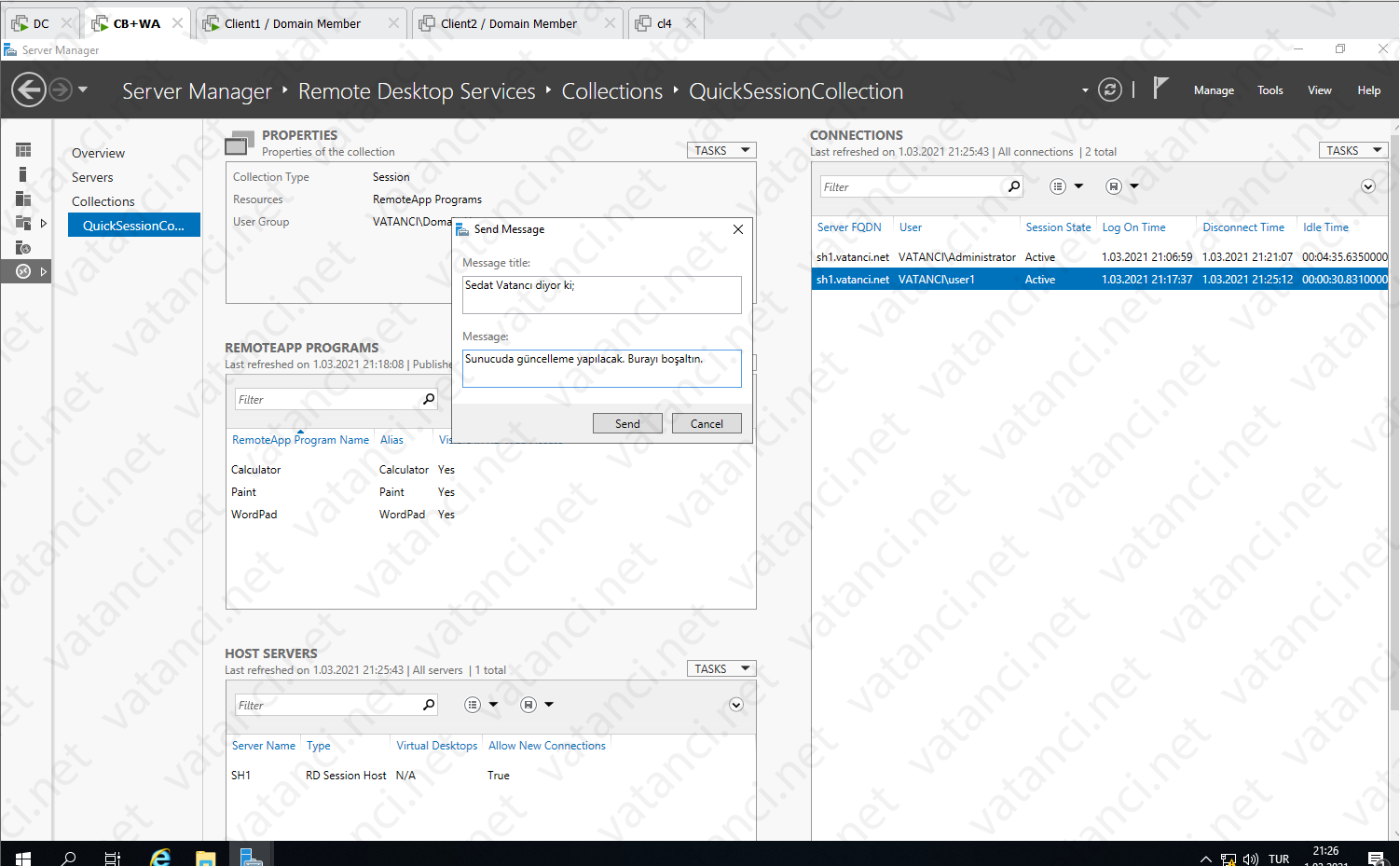Sort by Server FQDN column
Screen dimensions: 1400x866
pos(849,227)
